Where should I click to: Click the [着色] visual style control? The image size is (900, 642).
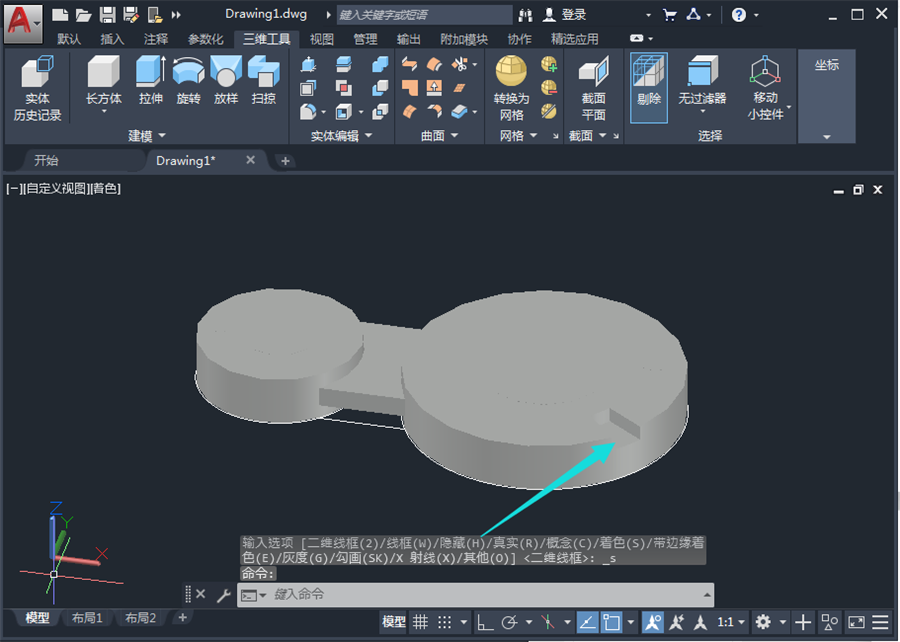pos(105,189)
